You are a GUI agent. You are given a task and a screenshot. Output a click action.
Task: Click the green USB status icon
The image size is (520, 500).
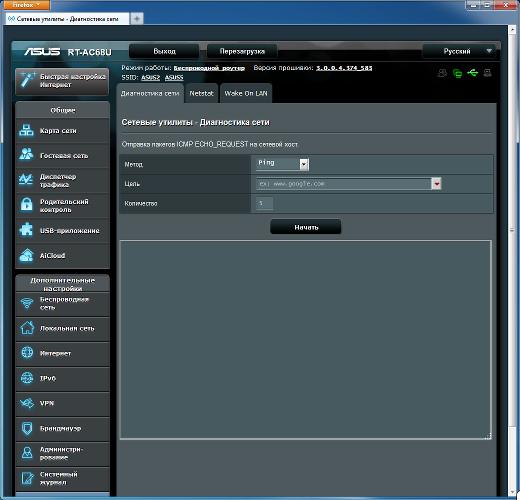pos(473,73)
